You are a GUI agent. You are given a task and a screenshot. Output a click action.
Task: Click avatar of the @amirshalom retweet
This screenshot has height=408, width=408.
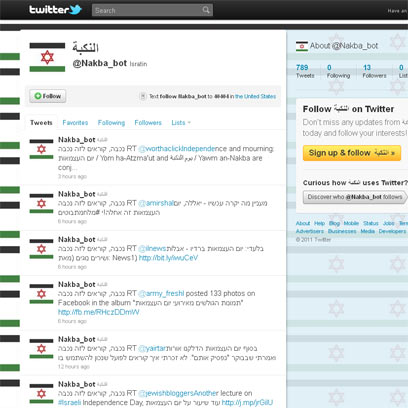(41, 203)
